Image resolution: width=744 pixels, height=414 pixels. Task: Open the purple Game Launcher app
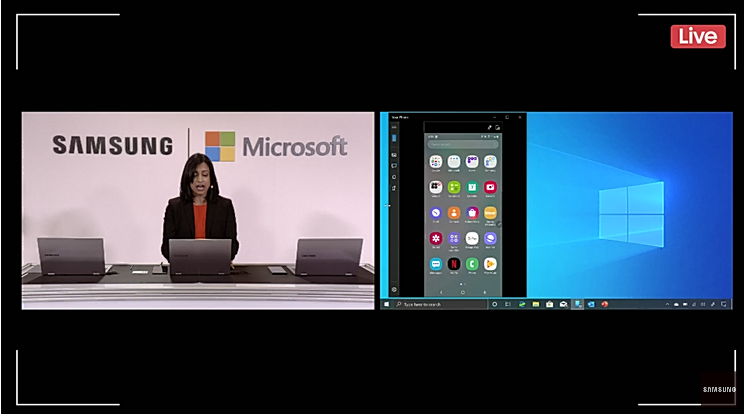pos(454,238)
